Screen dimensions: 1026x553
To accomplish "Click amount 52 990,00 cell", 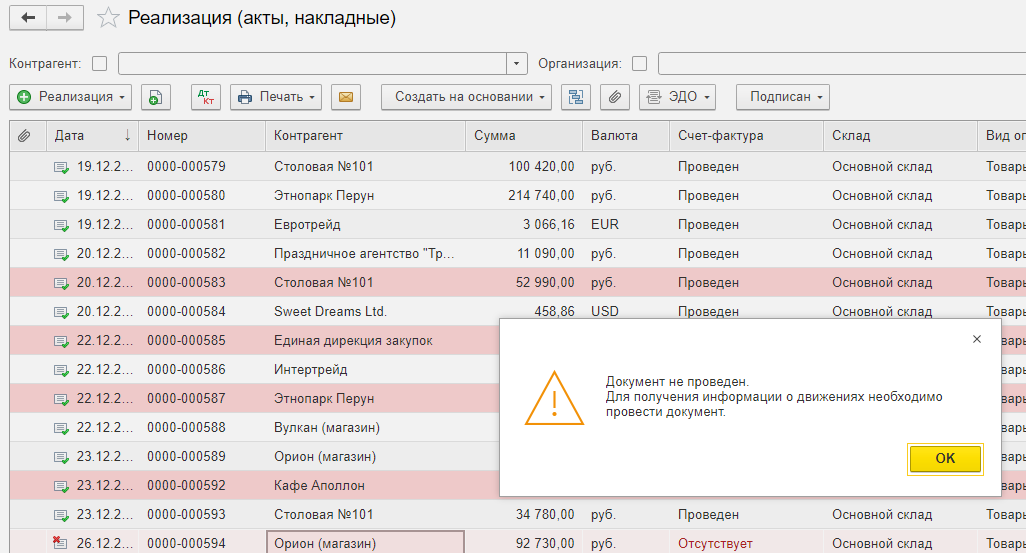I will (x=523, y=282).
